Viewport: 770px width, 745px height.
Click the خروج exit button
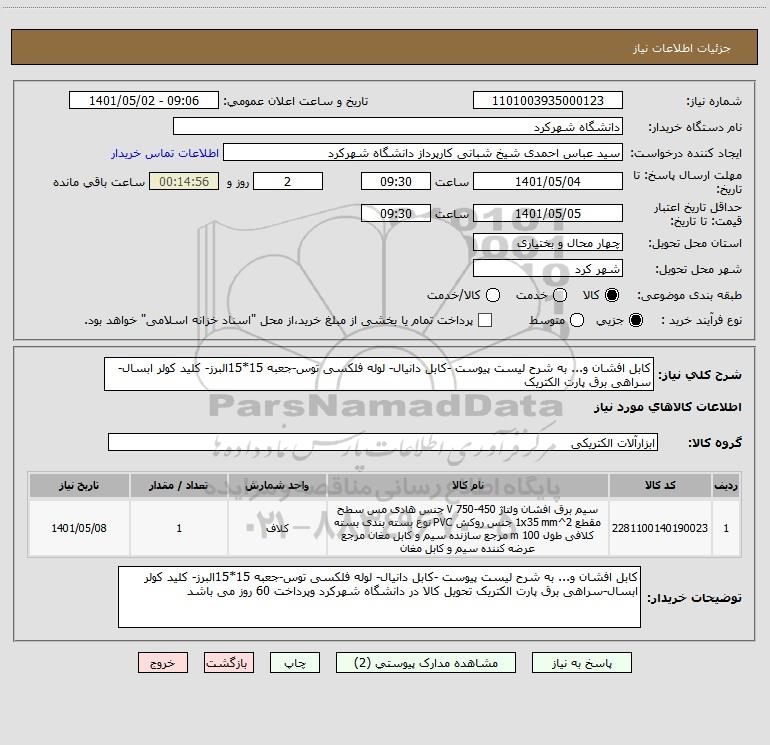tap(163, 663)
